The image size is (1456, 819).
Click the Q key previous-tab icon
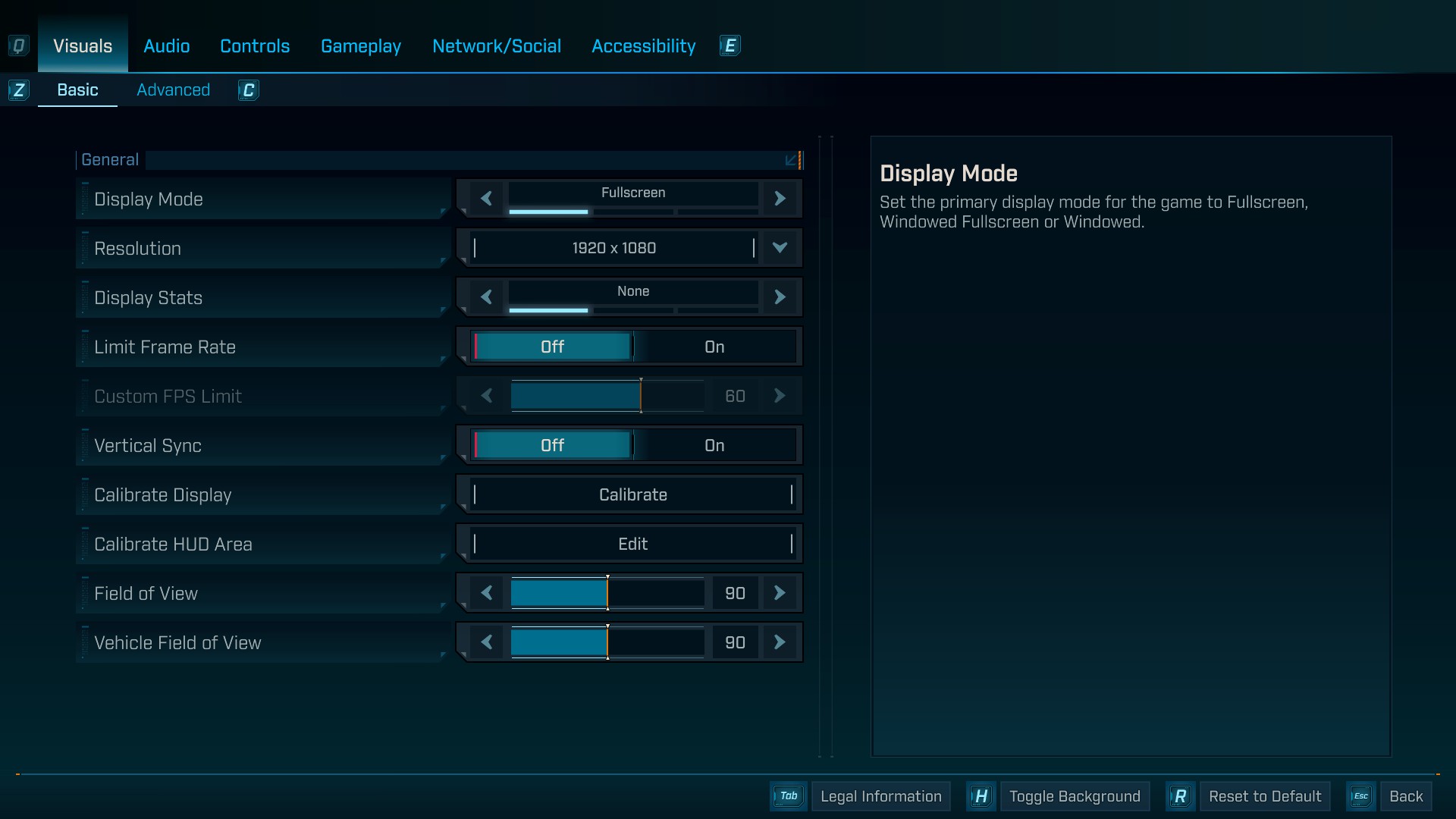18,45
